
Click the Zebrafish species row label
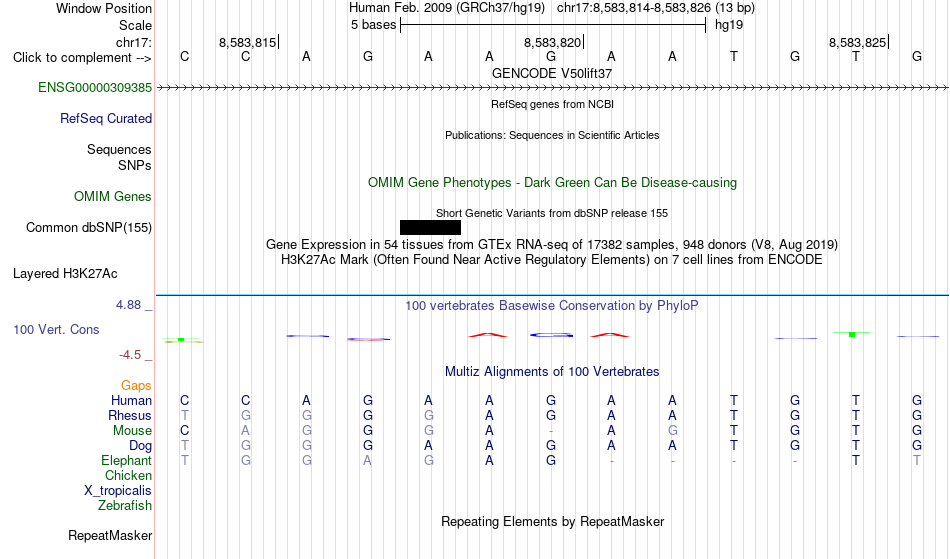pyautogui.click(x=125, y=506)
